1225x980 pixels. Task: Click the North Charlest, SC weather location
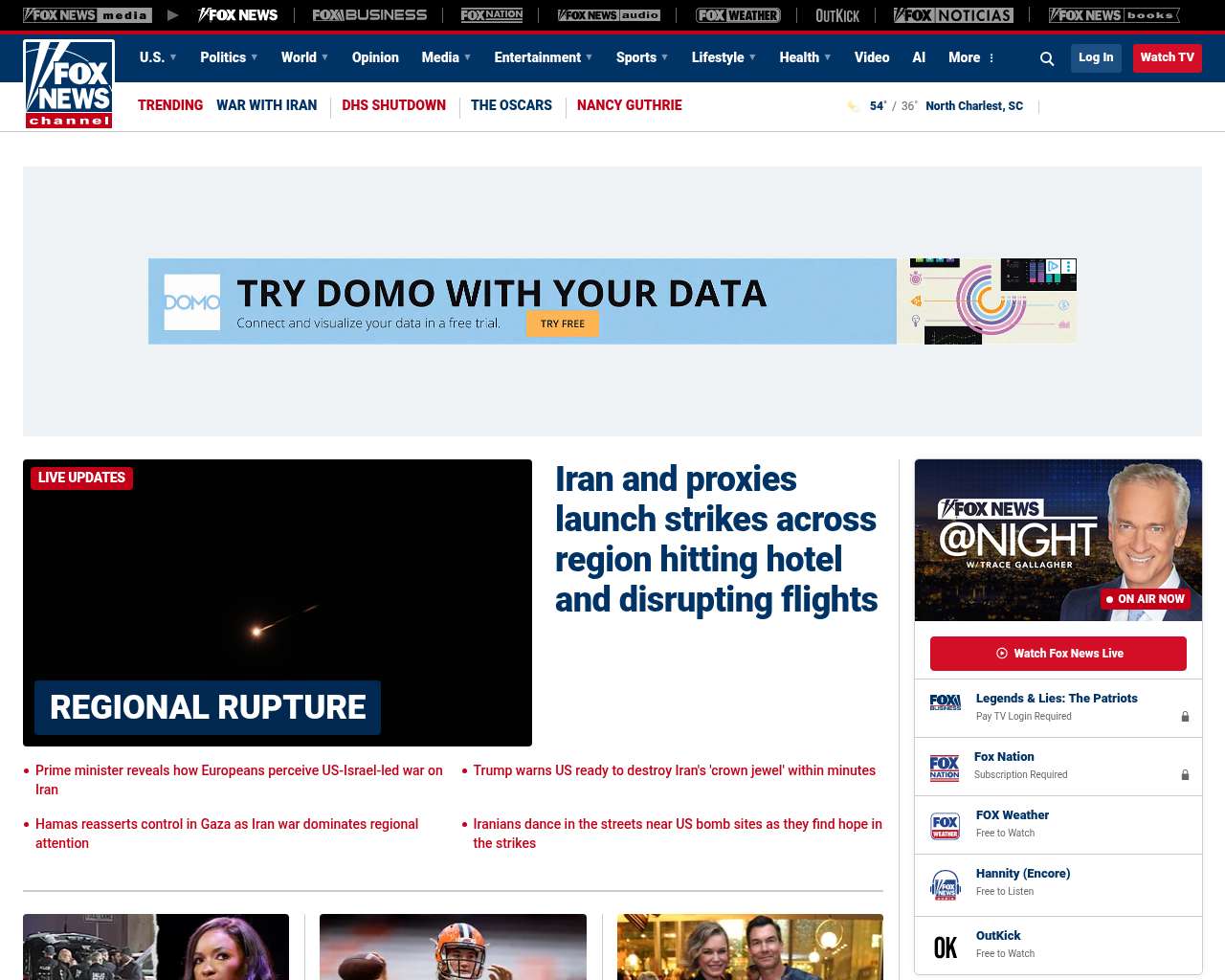(x=974, y=106)
